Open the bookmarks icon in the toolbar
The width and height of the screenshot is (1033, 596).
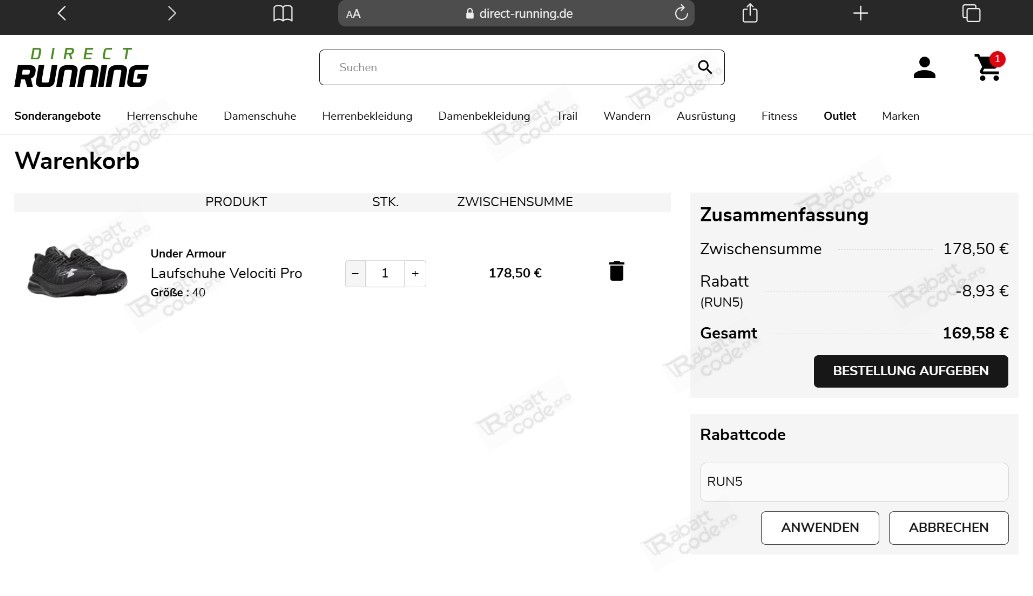tap(283, 13)
